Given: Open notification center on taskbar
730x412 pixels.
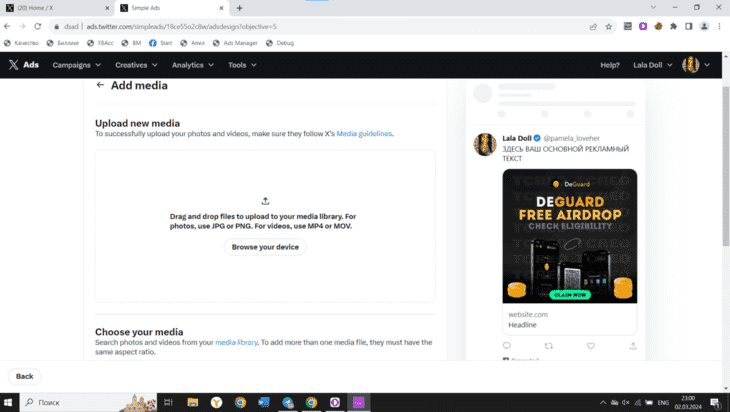Looking at the screenshot, I should 716,403.
